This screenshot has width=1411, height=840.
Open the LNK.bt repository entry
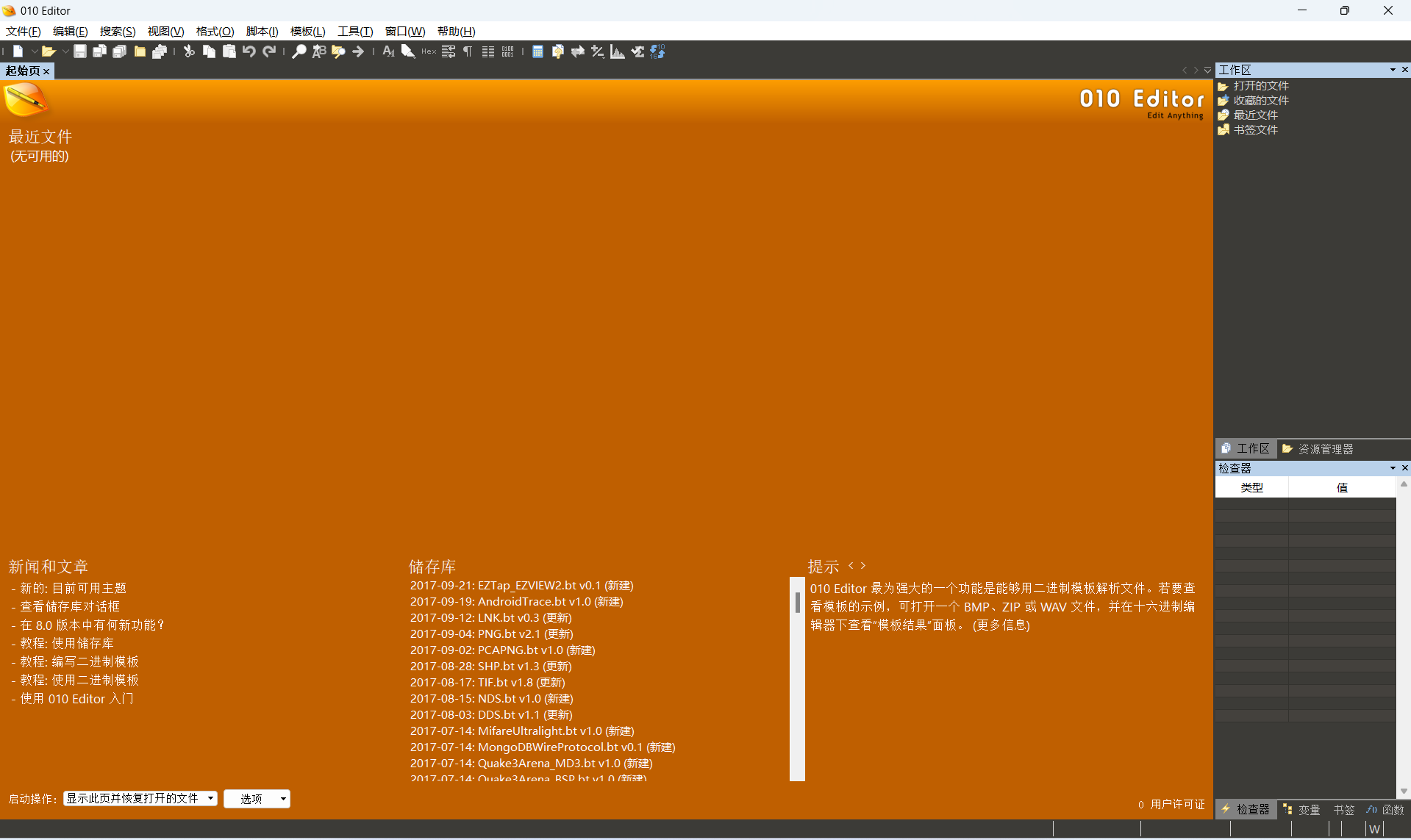pos(491,617)
